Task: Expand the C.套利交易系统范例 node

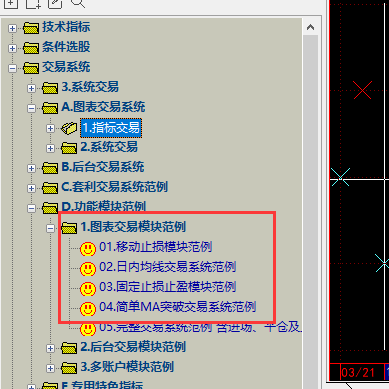Action: click(31, 188)
